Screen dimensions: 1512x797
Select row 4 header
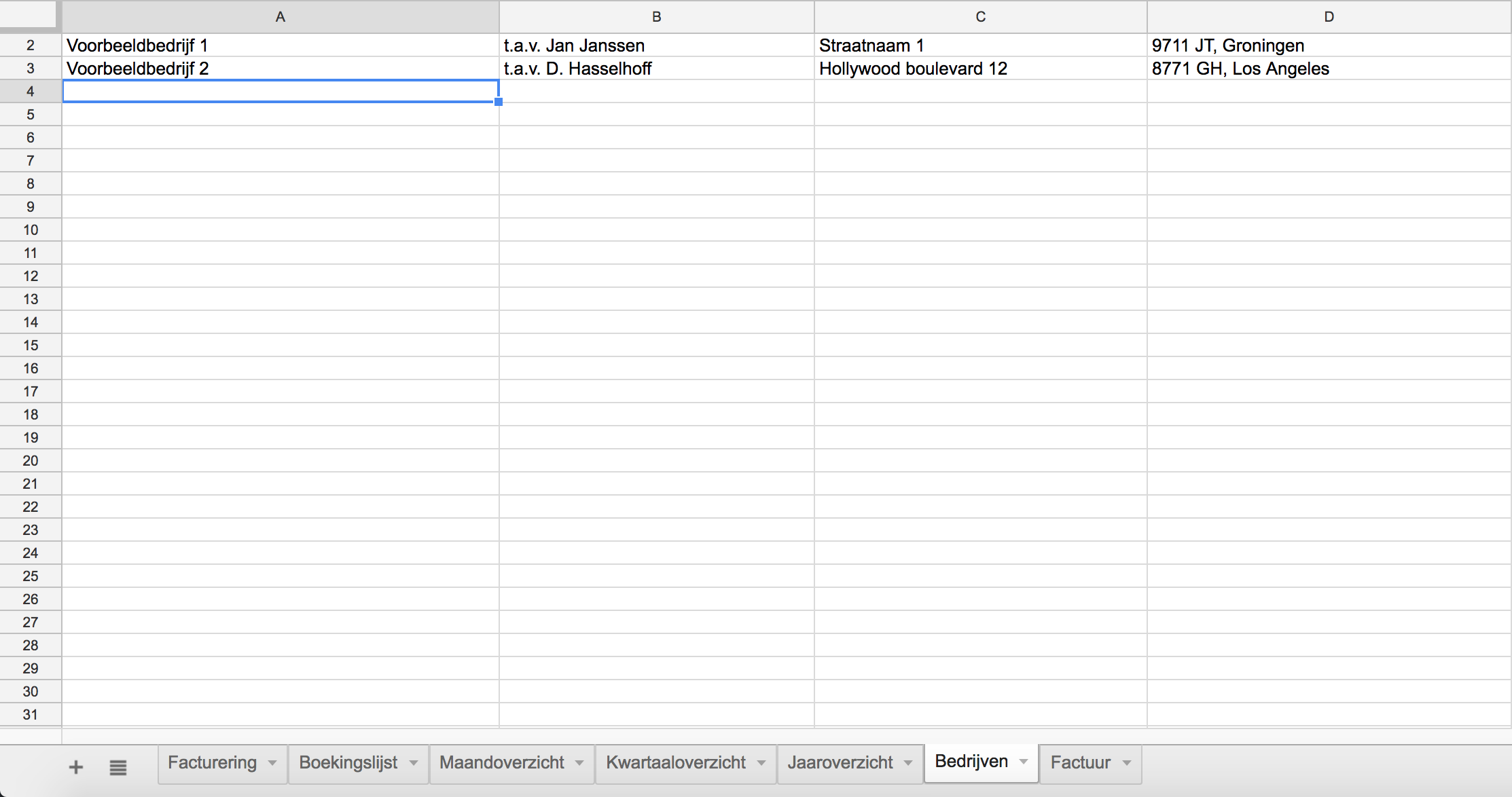click(31, 92)
